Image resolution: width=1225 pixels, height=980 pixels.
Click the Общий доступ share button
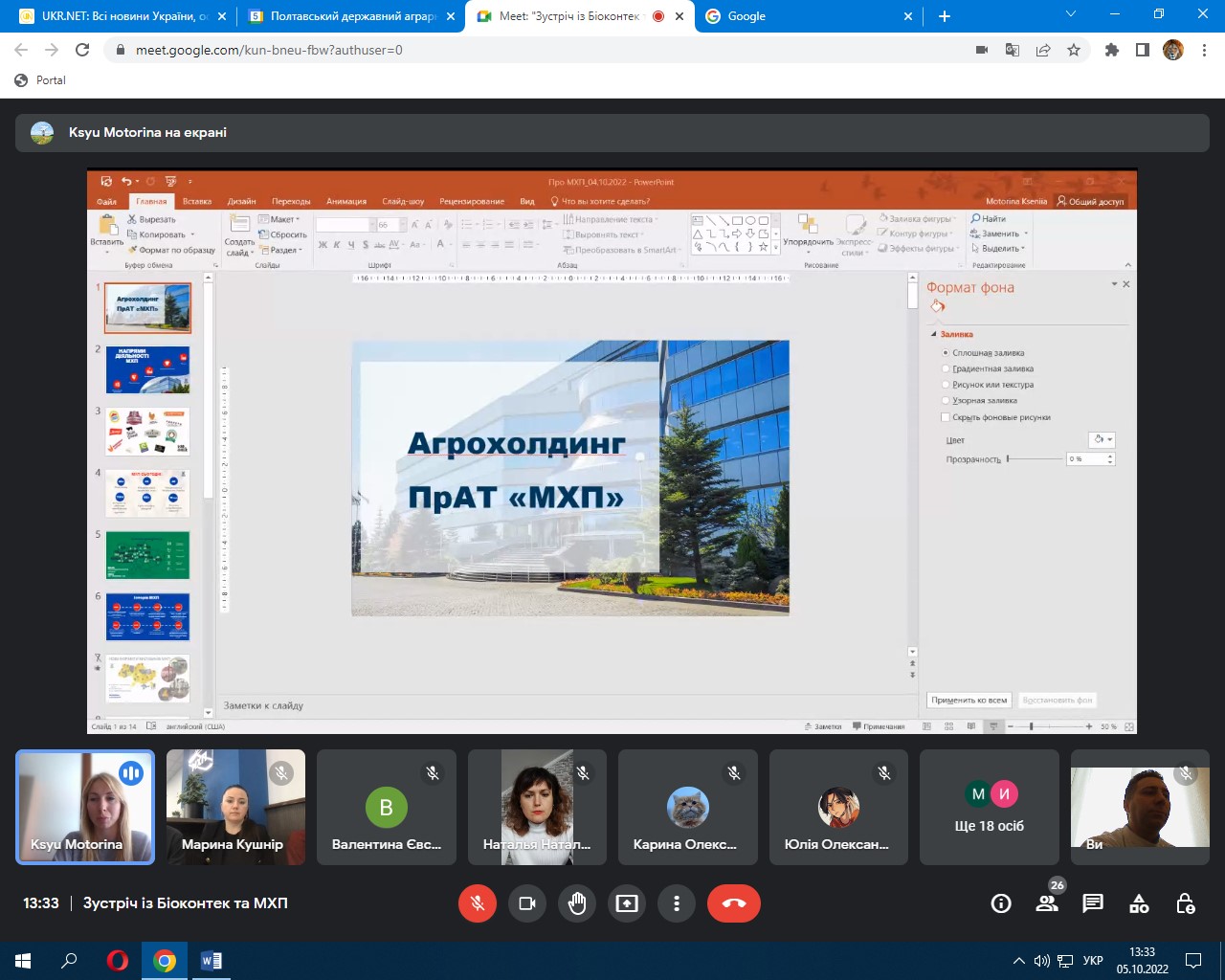coord(1090,202)
